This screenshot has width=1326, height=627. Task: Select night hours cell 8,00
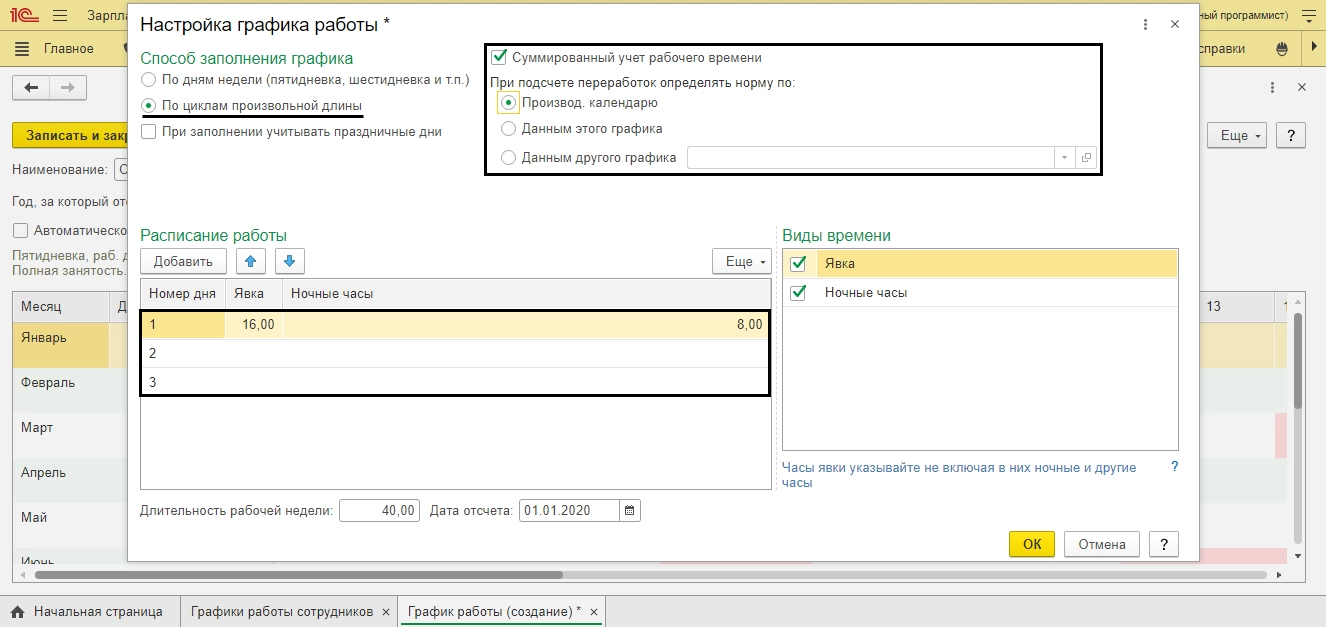[x=526, y=324]
